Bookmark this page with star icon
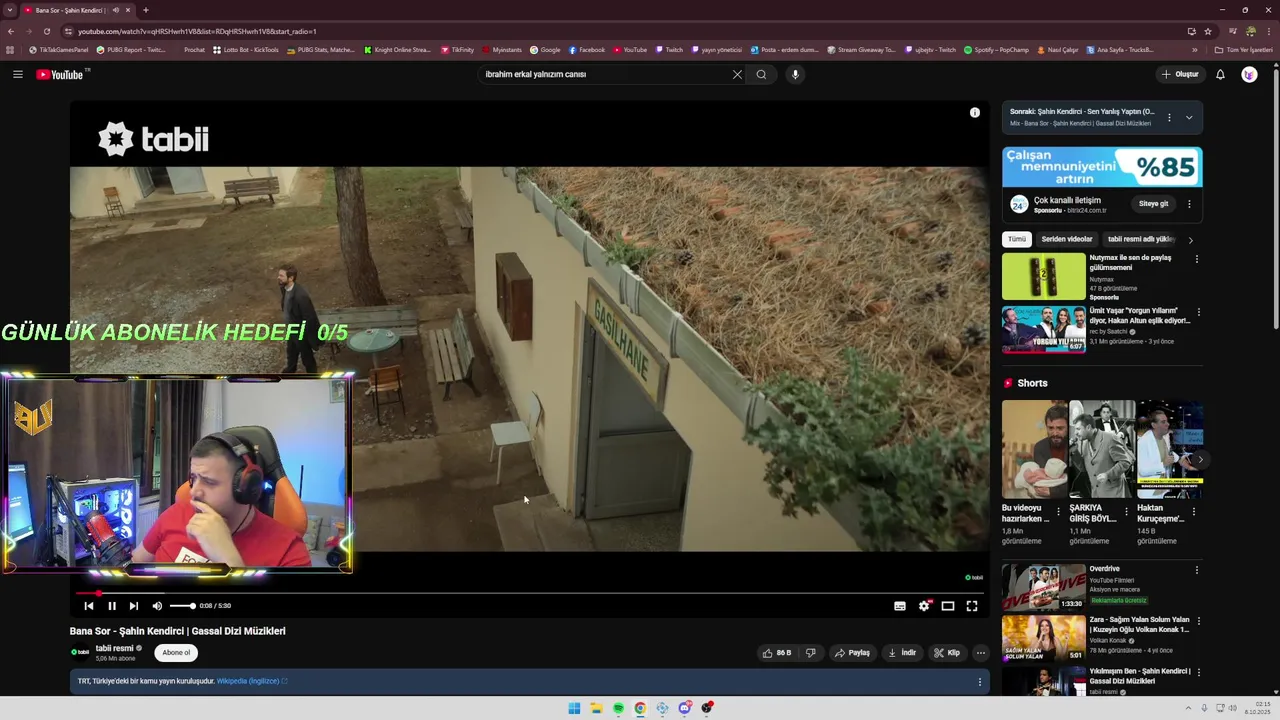 1208,31
